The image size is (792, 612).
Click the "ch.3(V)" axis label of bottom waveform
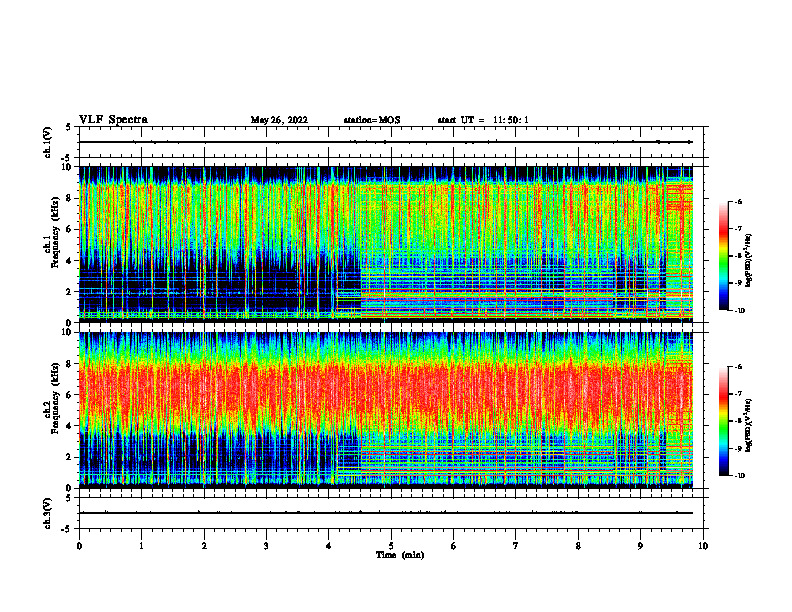point(48,513)
